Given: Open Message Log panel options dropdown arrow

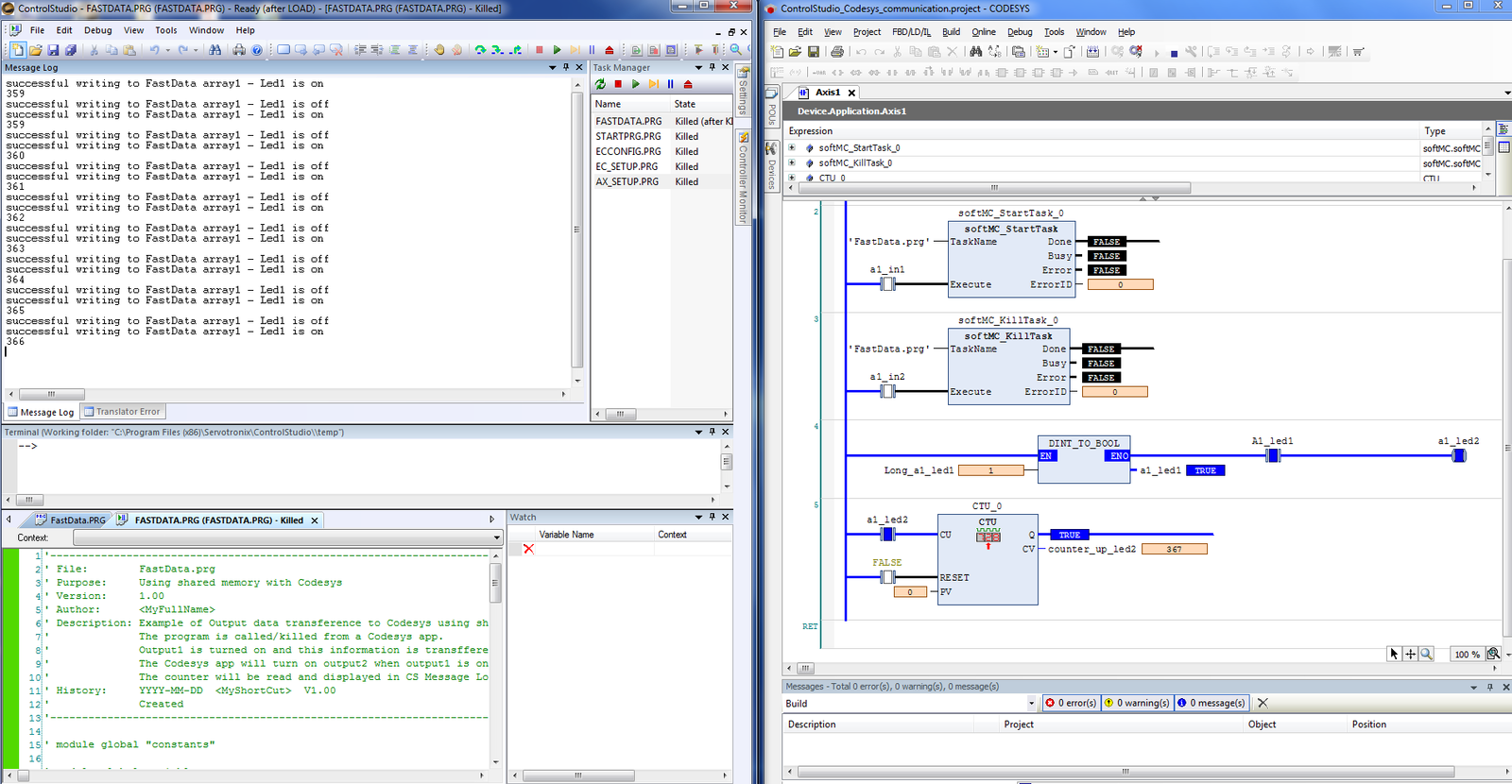Looking at the screenshot, I should click(x=553, y=67).
